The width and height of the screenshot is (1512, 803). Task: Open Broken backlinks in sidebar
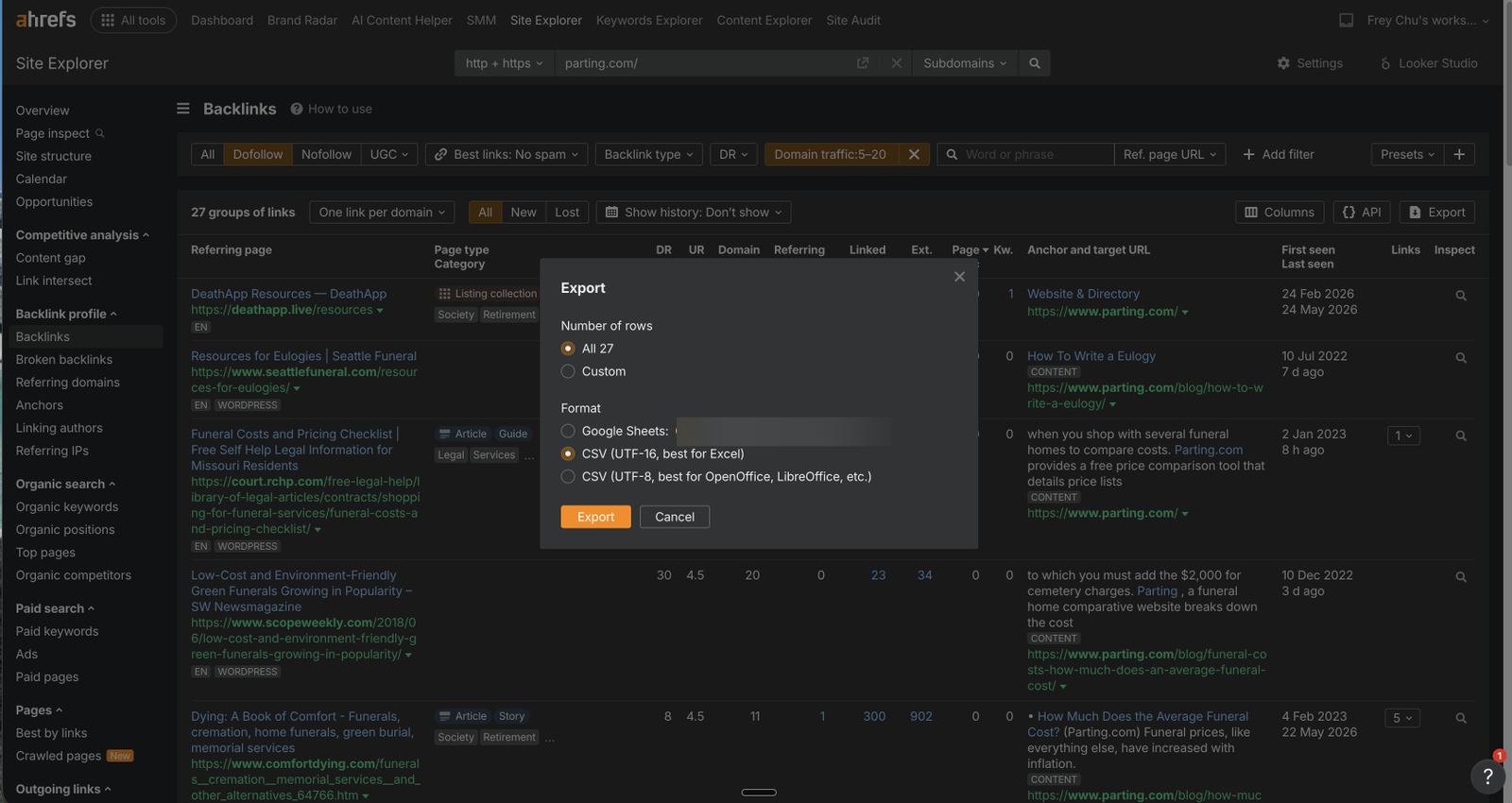[64, 360]
